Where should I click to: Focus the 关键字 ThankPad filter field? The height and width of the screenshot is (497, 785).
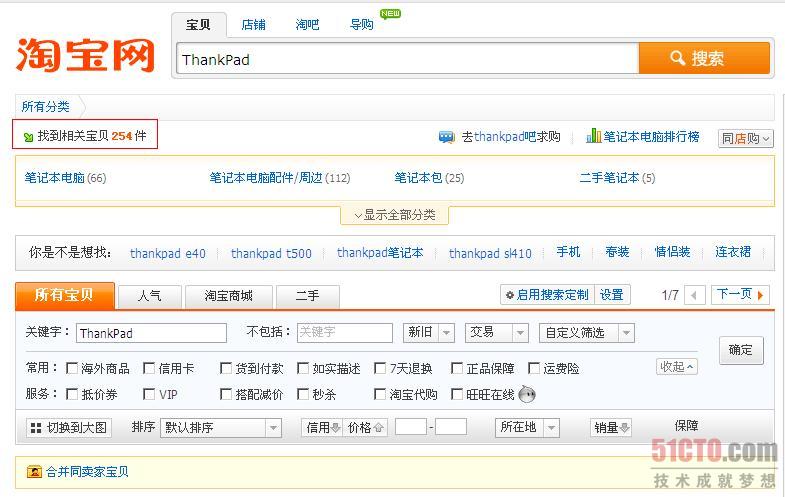151,333
